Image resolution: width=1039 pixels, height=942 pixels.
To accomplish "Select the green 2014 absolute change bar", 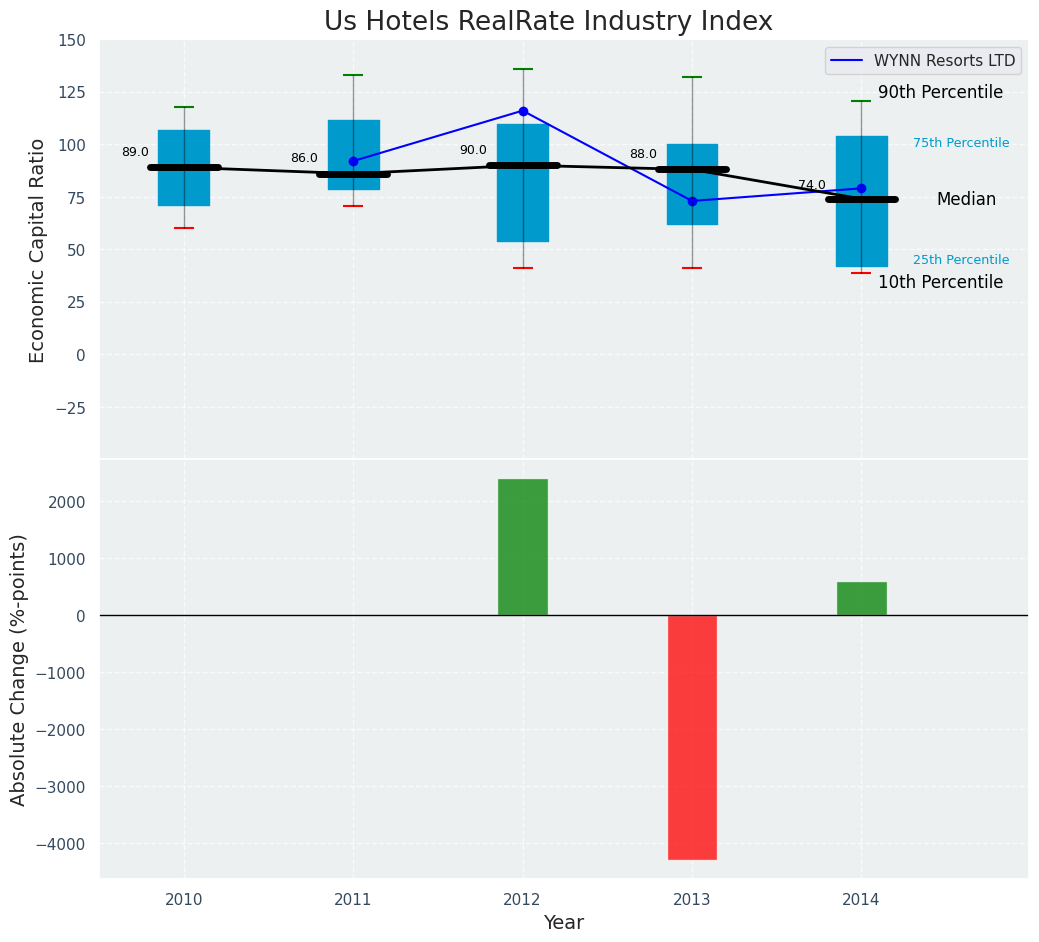I will coord(861,598).
